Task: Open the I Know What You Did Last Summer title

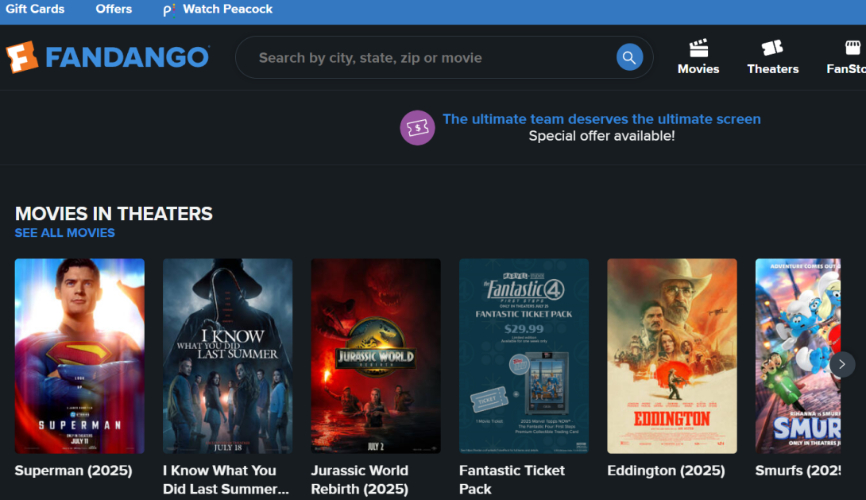Action: coord(226,480)
